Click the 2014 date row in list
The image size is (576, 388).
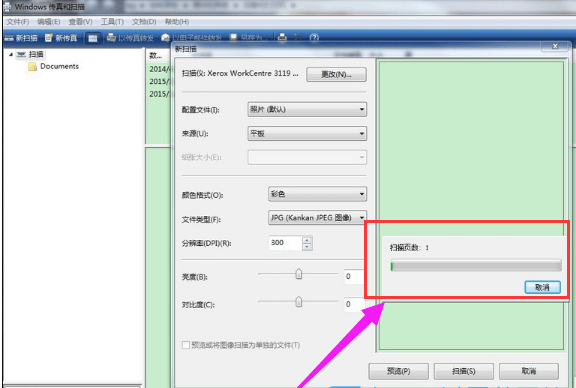[x=159, y=69]
